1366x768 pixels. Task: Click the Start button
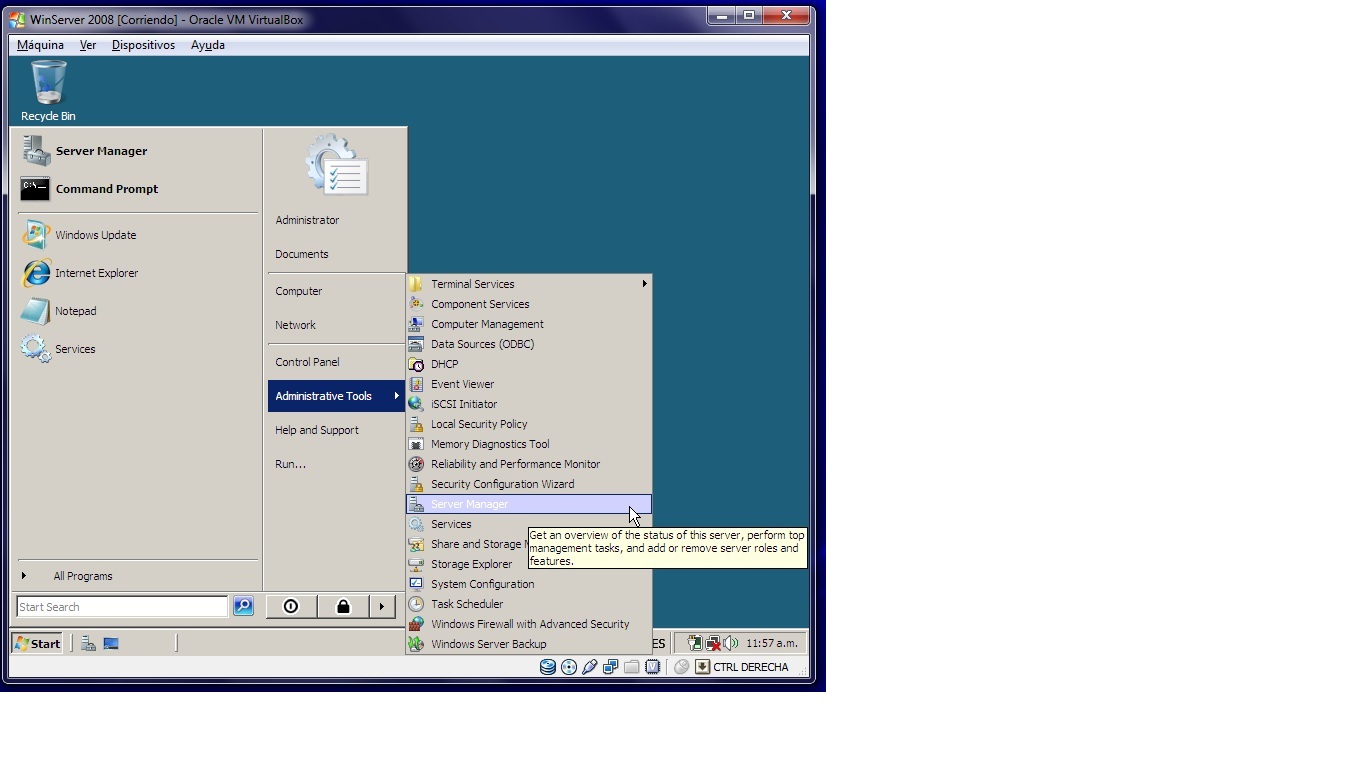click(x=37, y=643)
